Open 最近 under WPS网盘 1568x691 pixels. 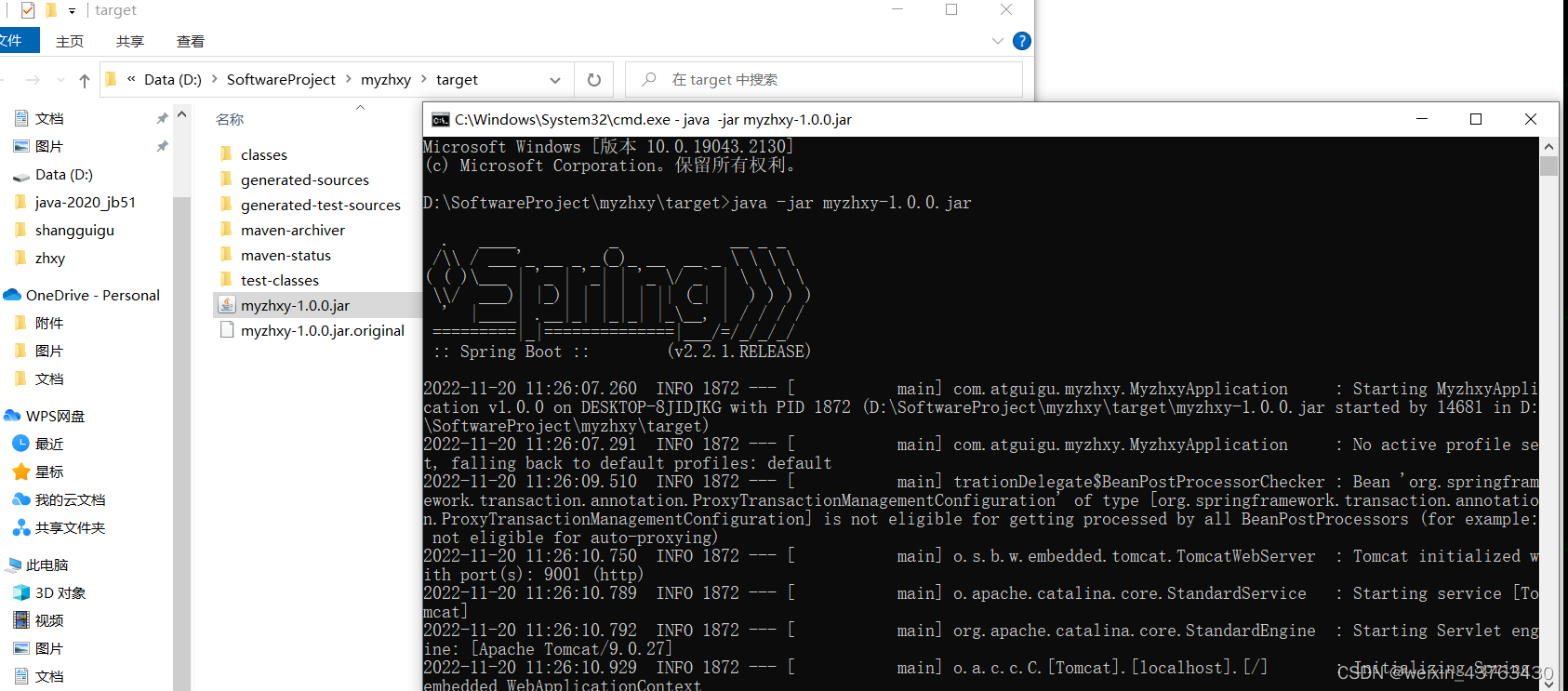pyautogui.click(x=49, y=444)
